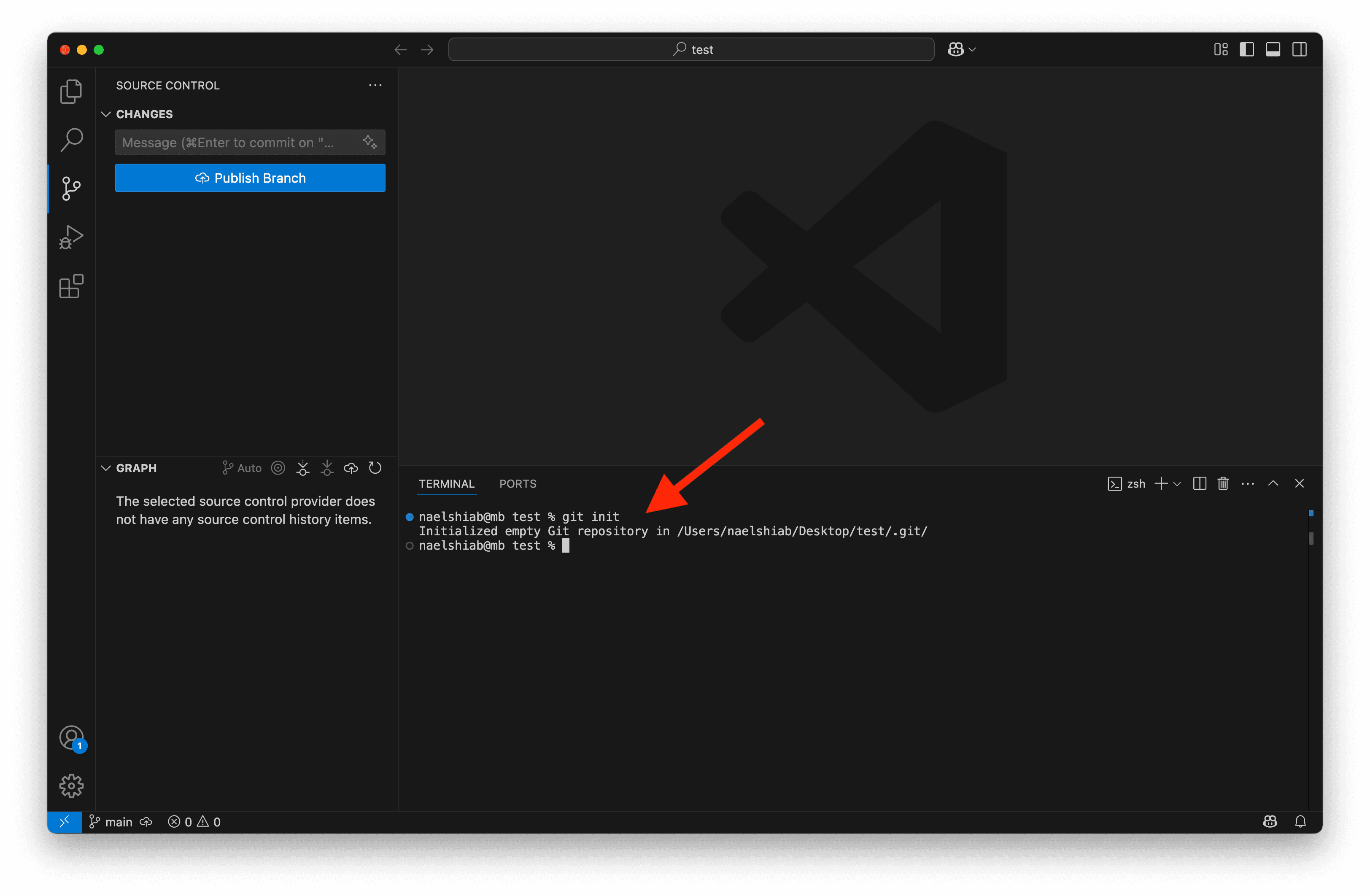Screen dimensions: 1370x896
Task: Click the no source control history message
Action: (x=245, y=510)
